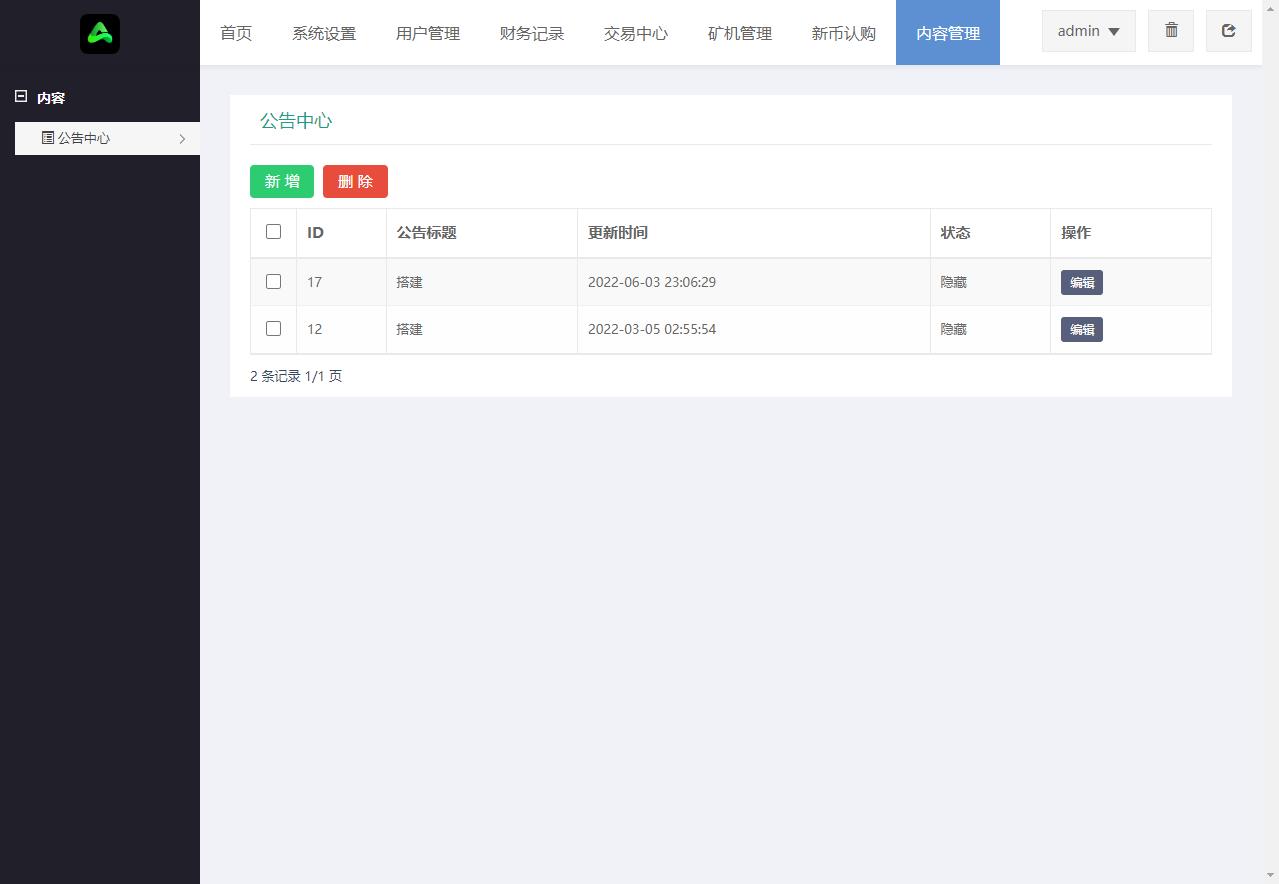Click the red 删除 button
The width and height of the screenshot is (1279, 884).
coord(355,181)
